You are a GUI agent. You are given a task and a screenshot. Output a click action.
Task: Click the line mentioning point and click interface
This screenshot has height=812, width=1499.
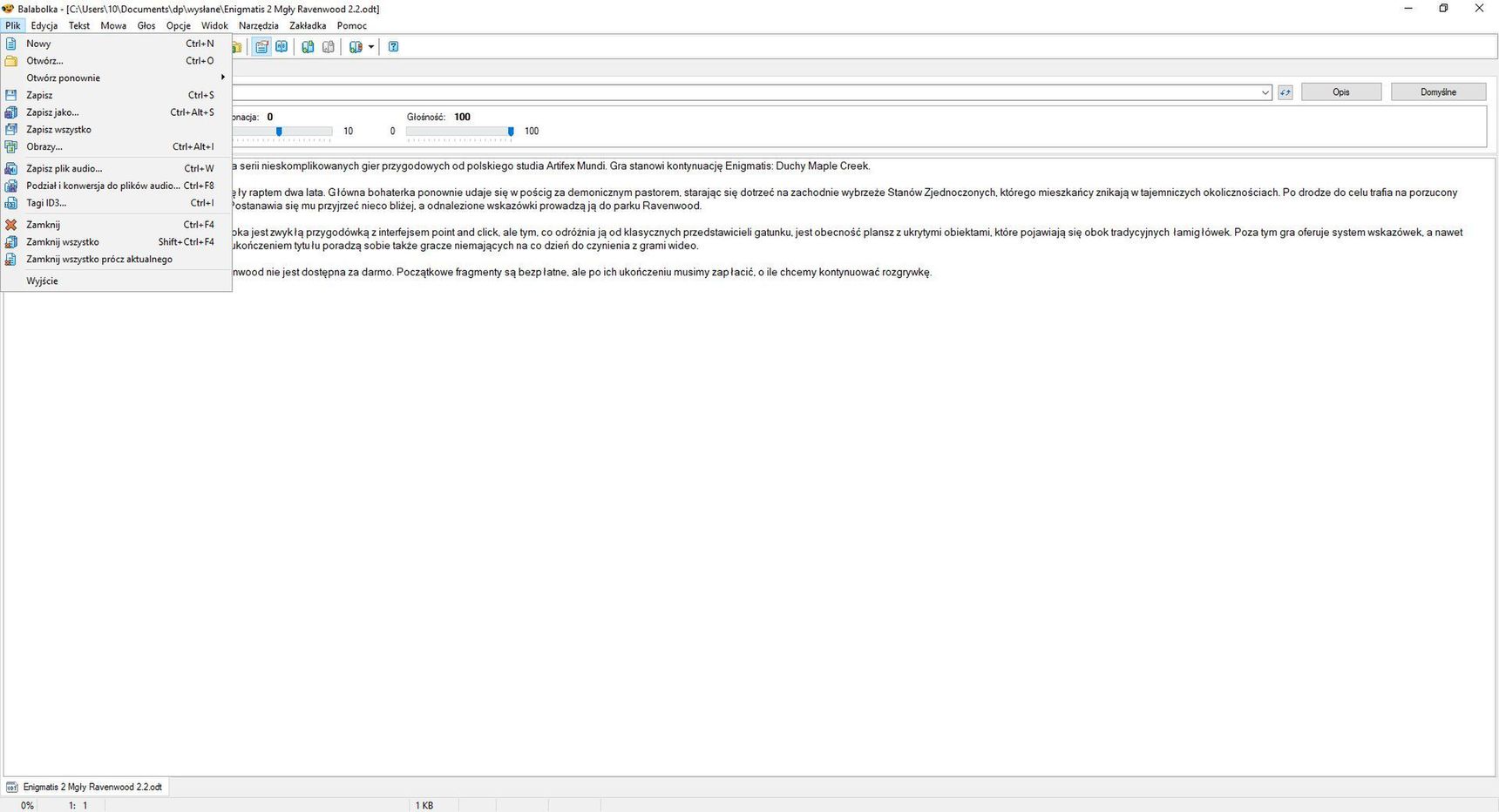(846, 233)
